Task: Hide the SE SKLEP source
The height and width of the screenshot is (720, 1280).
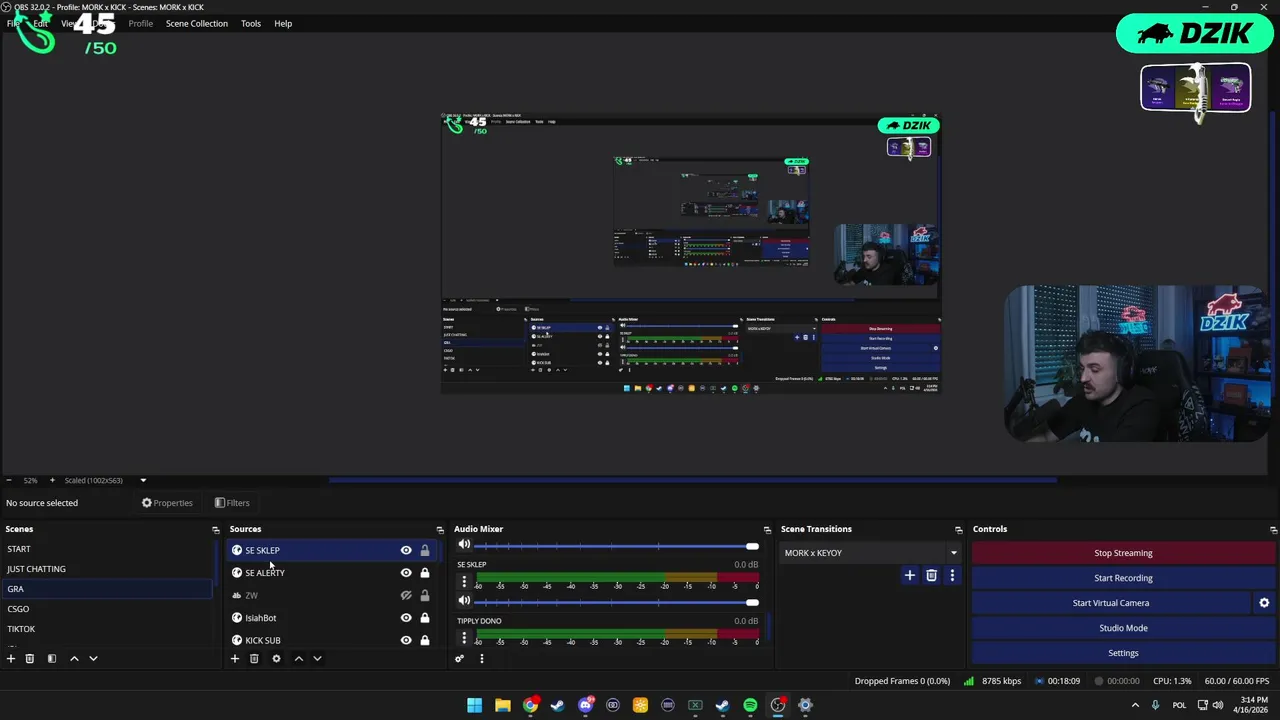Action: 406,550
